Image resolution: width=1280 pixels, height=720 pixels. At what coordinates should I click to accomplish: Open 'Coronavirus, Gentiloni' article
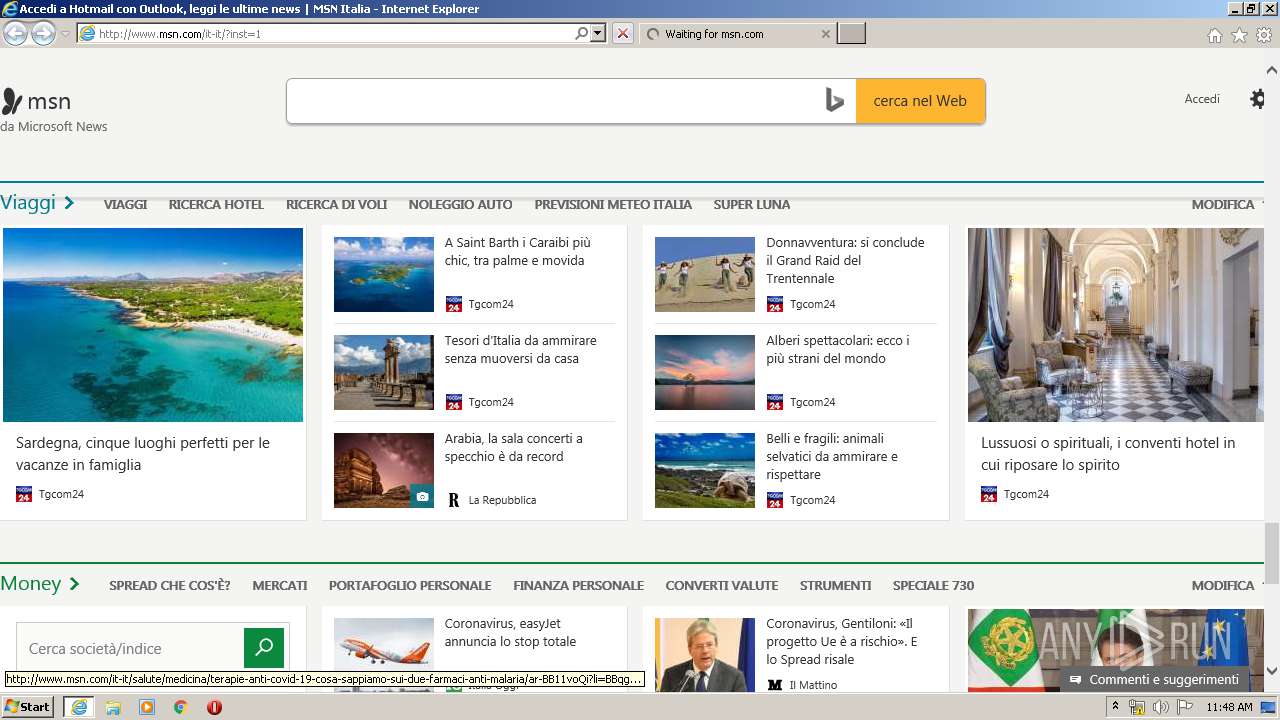click(x=842, y=642)
